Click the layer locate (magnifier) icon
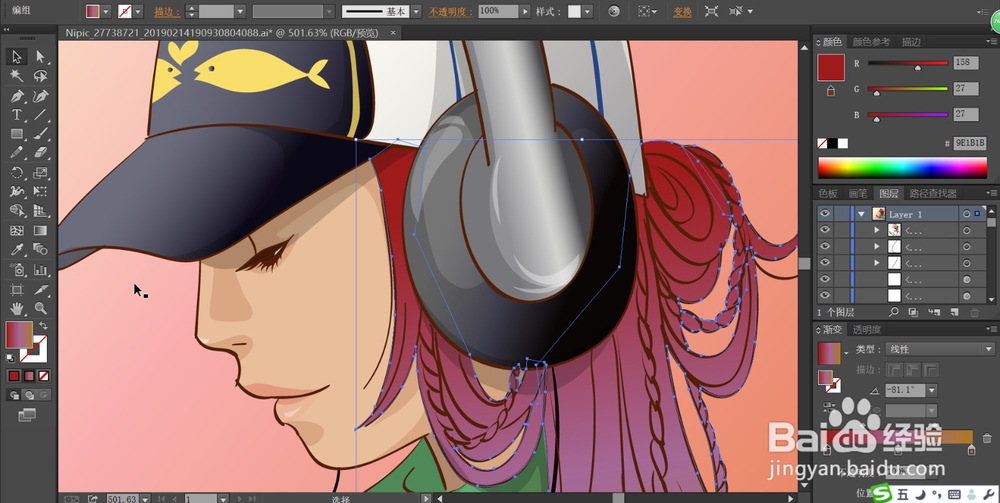 point(893,312)
